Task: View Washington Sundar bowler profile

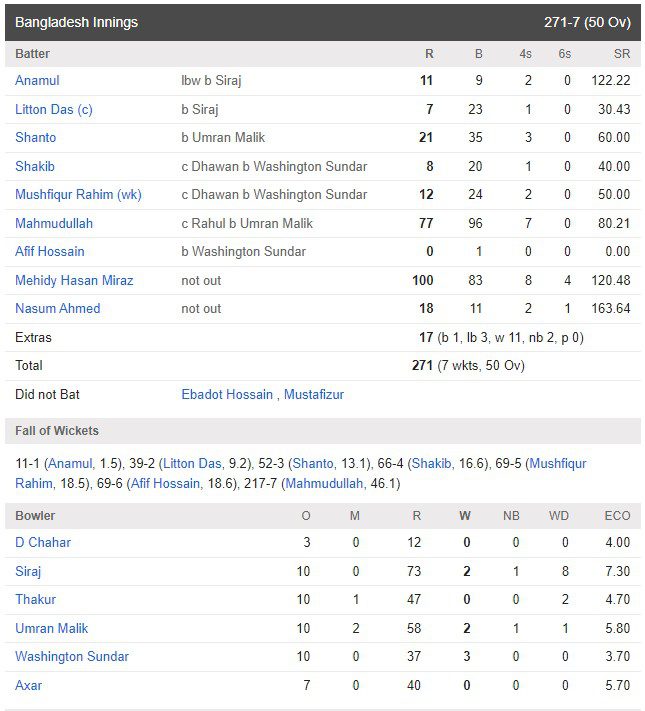Action: [x=72, y=657]
